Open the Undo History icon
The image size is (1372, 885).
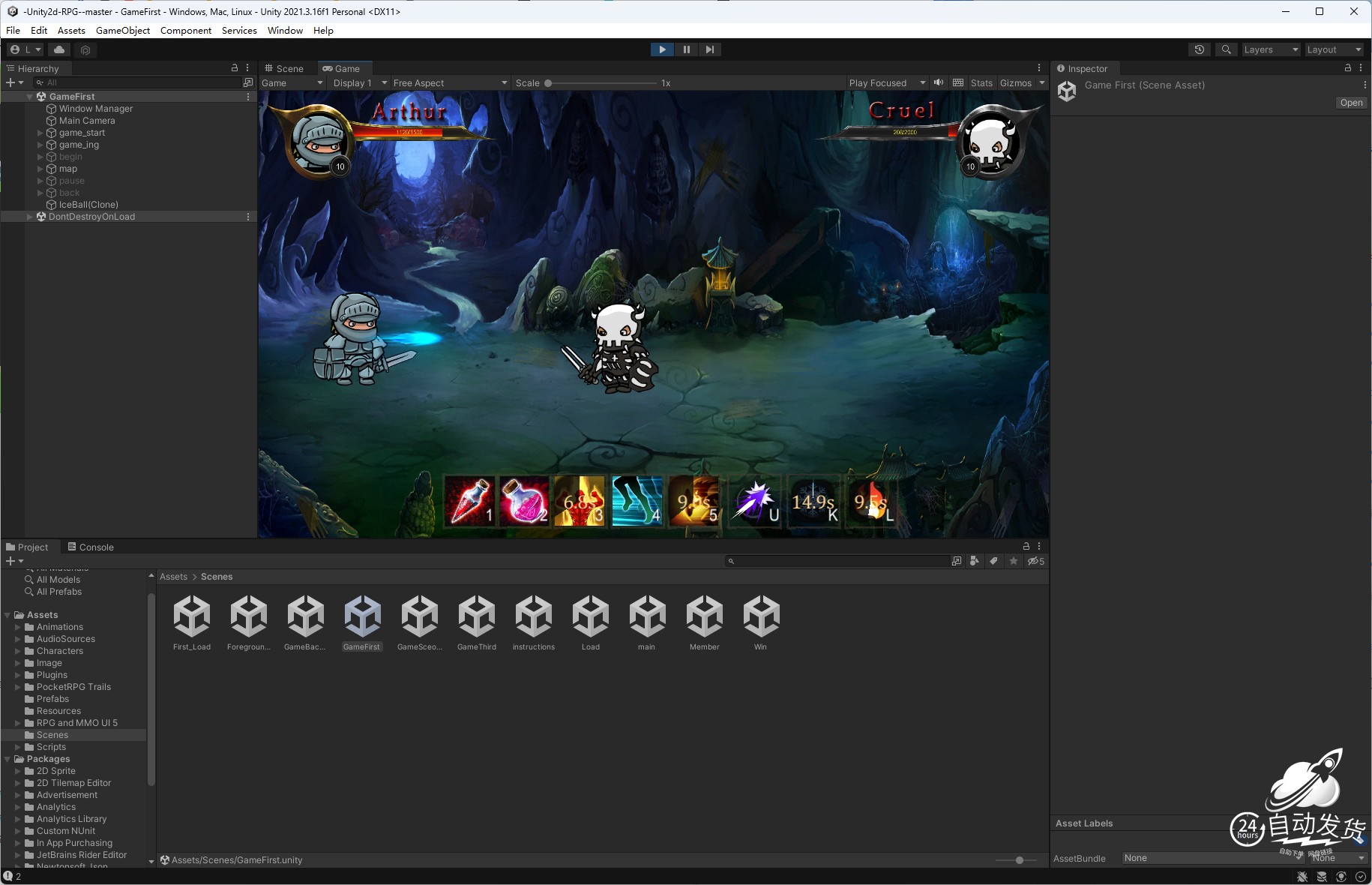1200,49
